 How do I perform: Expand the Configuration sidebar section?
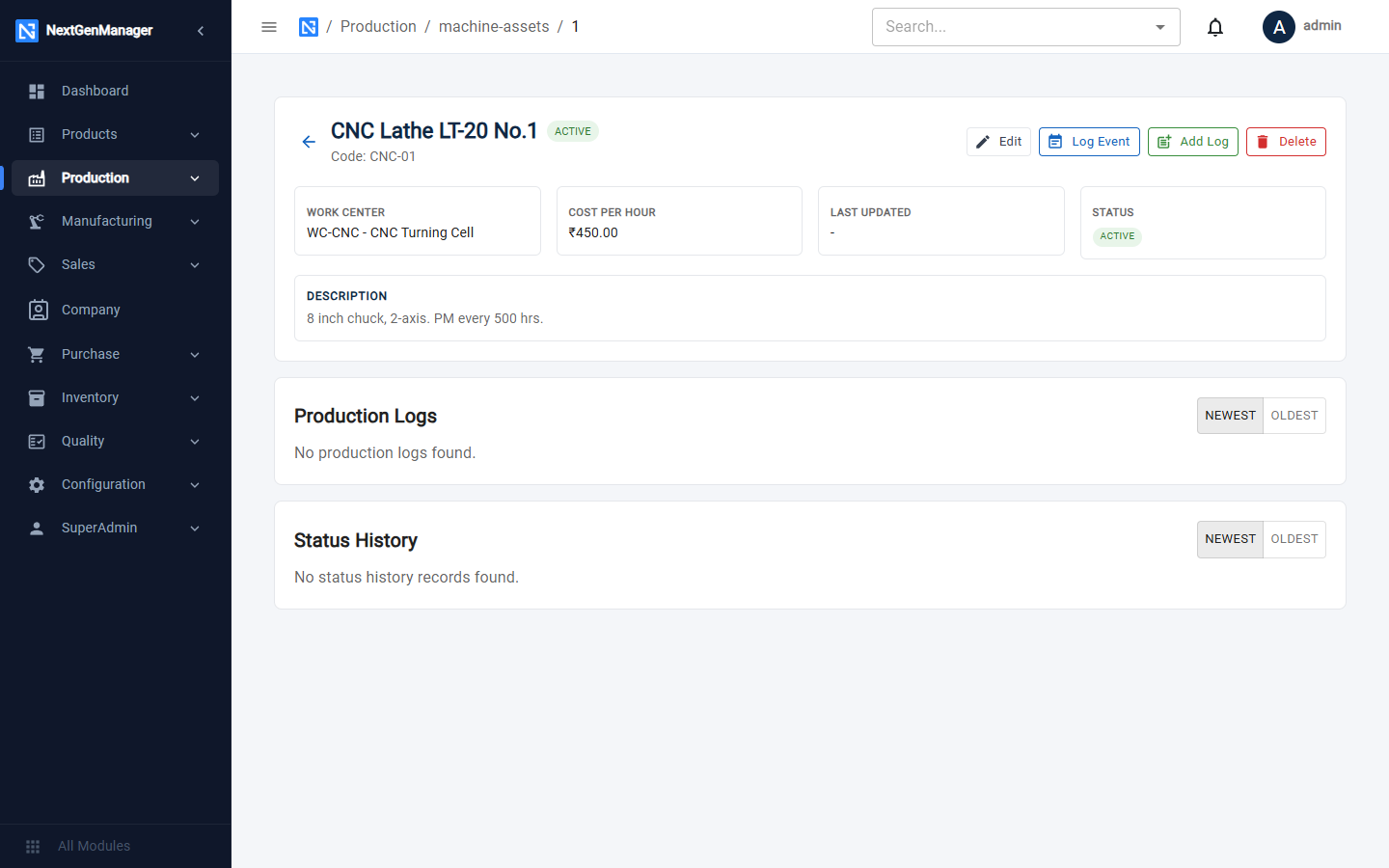(116, 484)
